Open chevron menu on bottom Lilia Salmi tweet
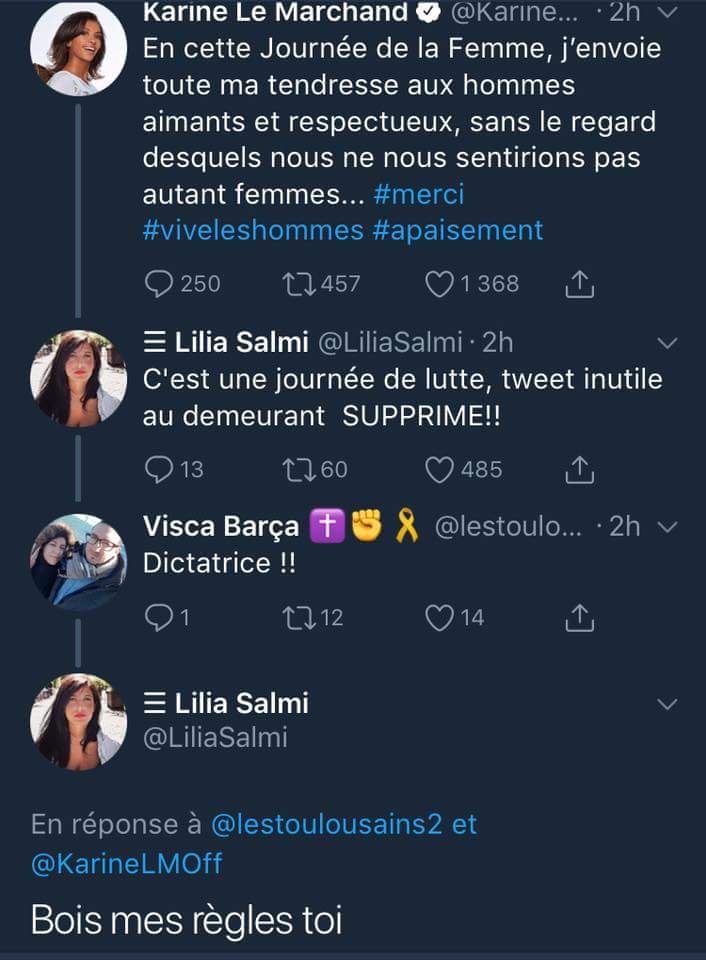 point(668,704)
